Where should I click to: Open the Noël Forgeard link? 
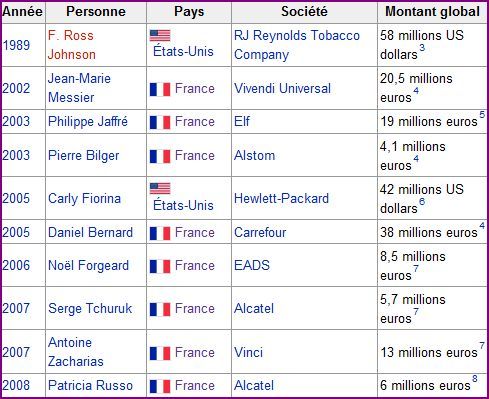[88, 266]
